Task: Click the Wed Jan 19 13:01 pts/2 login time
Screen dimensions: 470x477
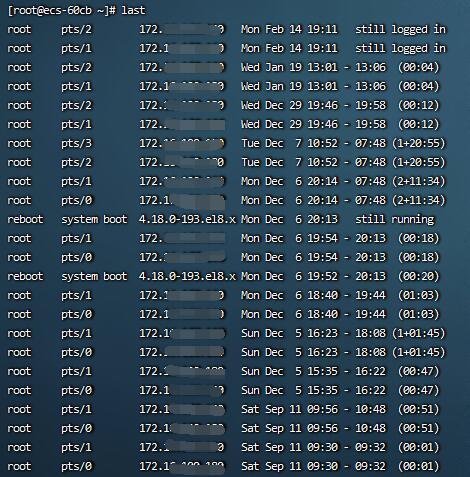Action: tap(289, 67)
